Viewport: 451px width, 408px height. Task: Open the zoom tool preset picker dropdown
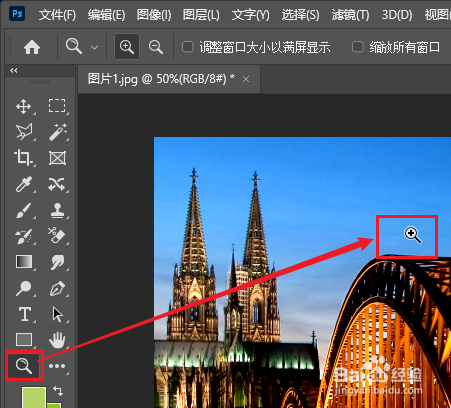pyautogui.click(x=95, y=47)
